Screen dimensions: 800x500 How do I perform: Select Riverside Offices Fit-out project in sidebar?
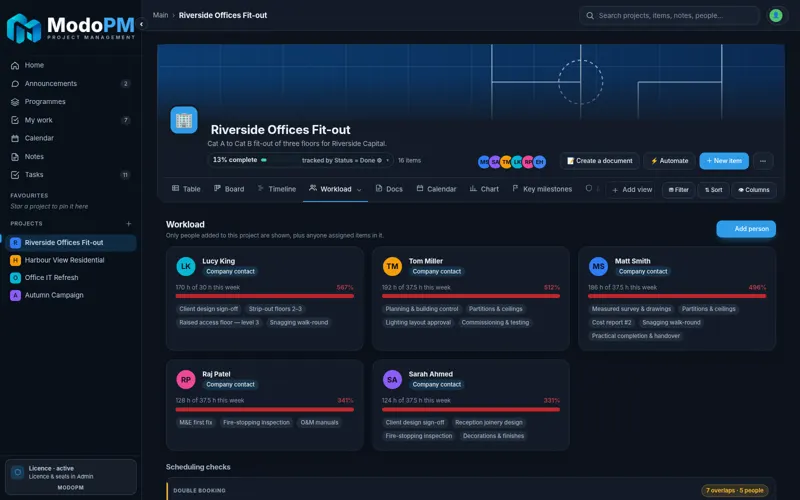click(70, 243)
